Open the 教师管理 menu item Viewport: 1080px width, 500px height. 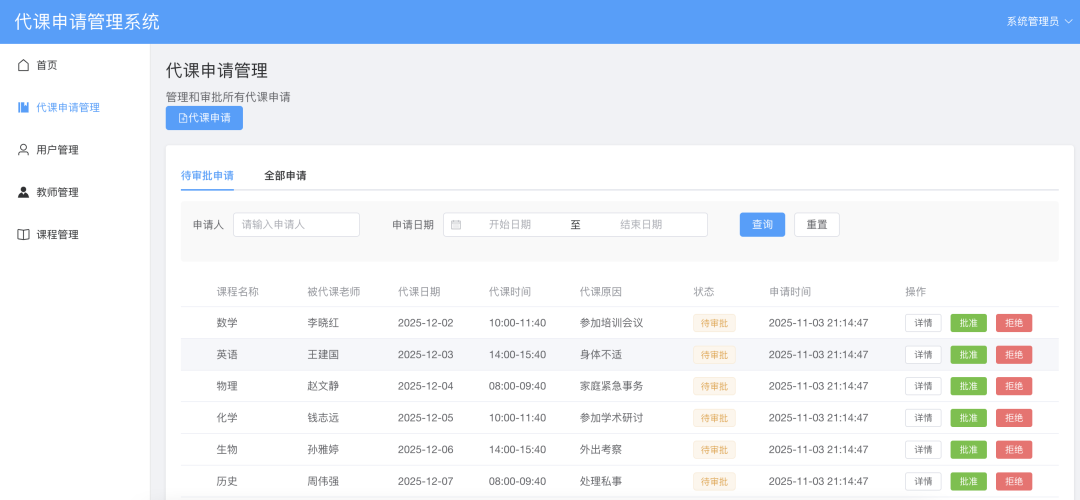coord(75,192)
